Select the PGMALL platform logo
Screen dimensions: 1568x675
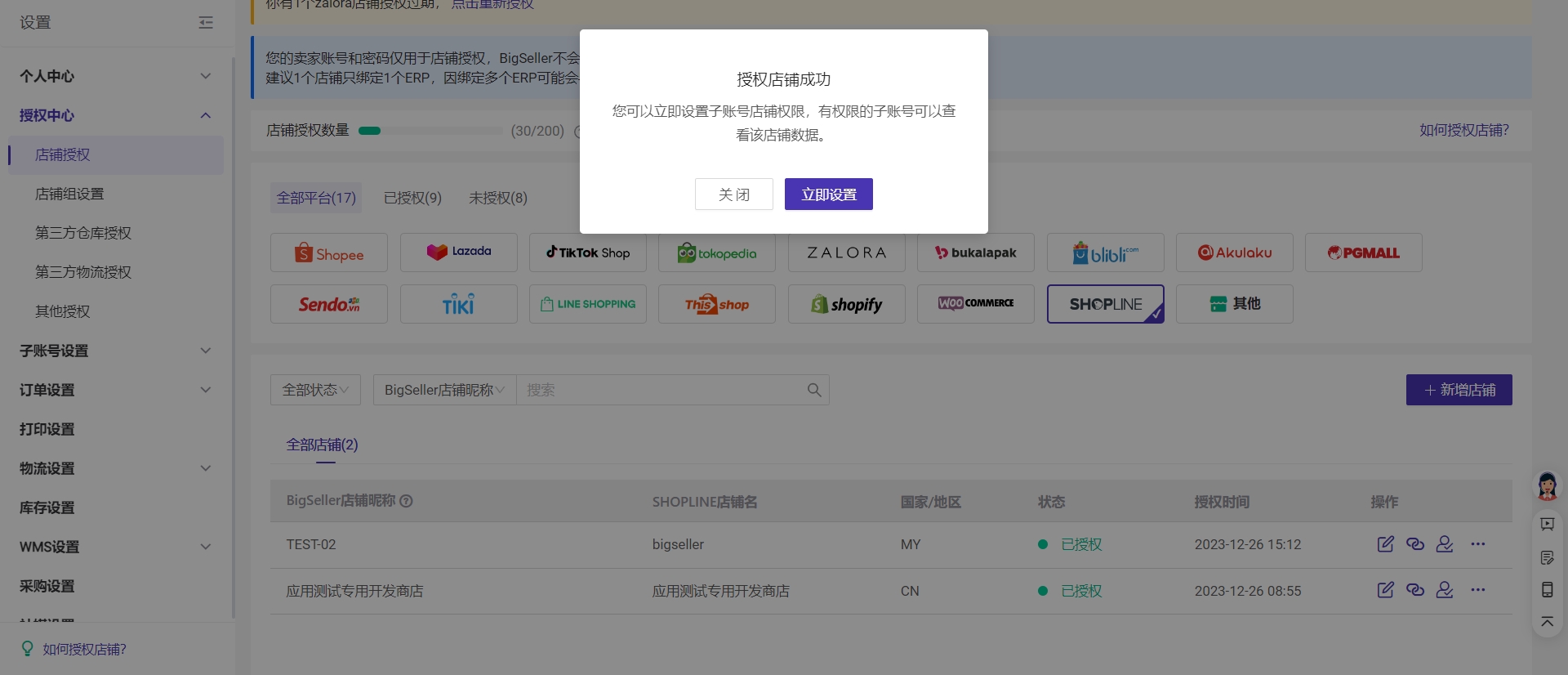(1364, 253)
